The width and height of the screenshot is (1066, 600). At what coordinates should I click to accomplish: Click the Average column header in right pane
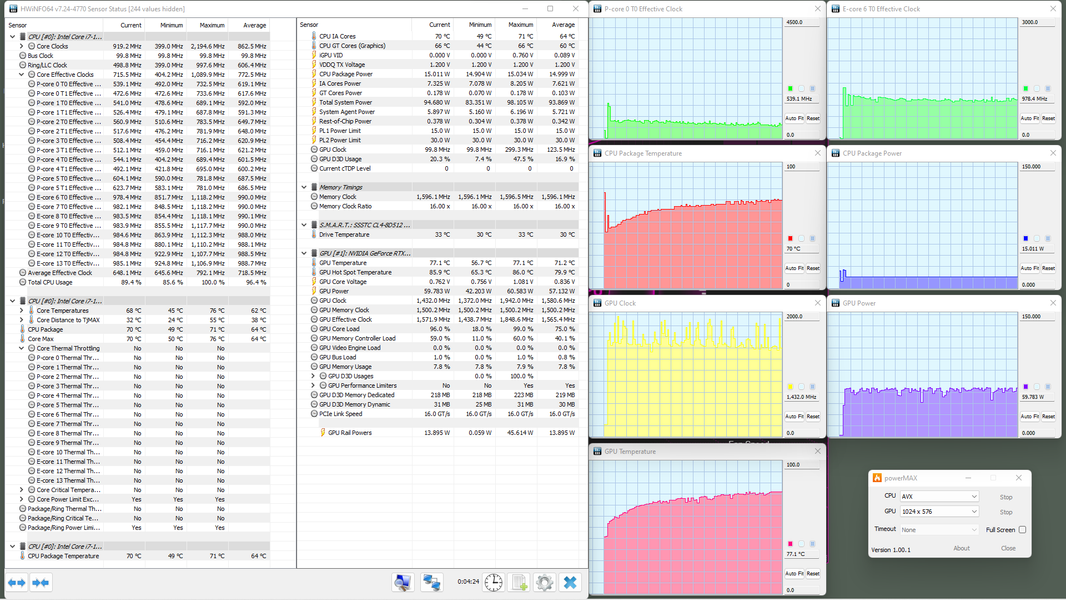(557, 25)
